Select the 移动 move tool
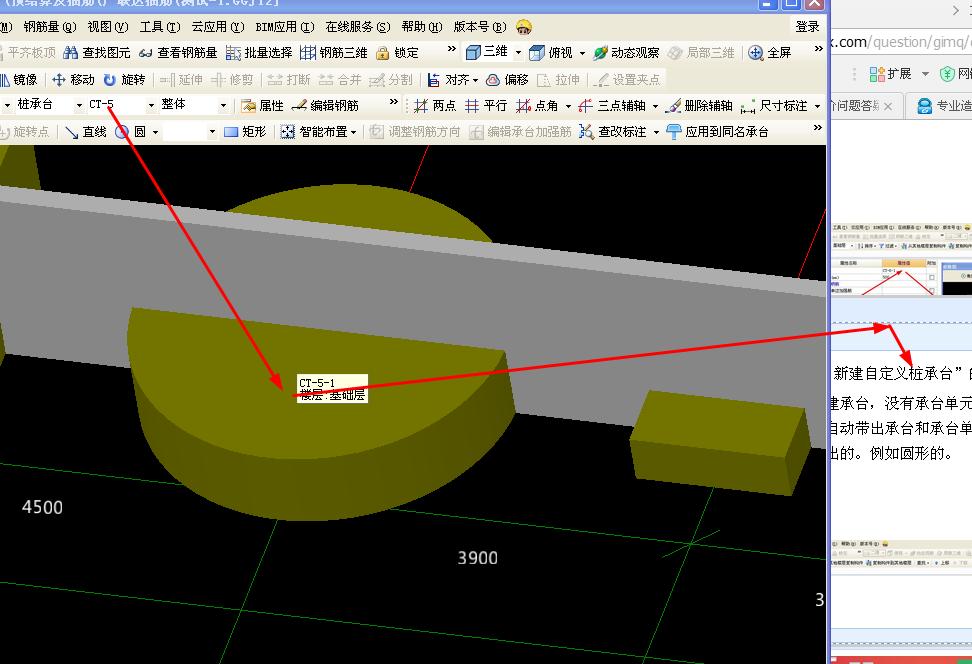 point(74,79)
